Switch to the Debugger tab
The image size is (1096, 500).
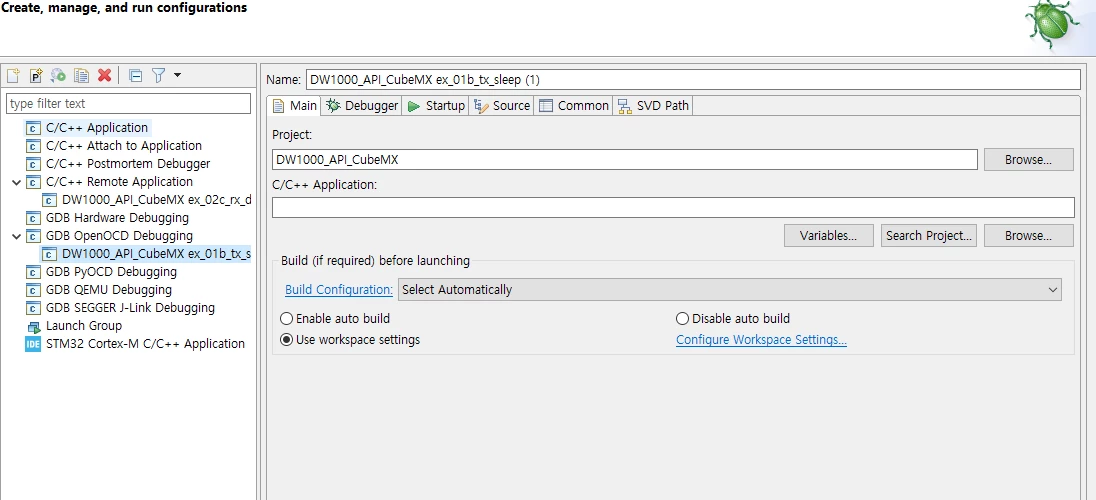pos(362,106)
